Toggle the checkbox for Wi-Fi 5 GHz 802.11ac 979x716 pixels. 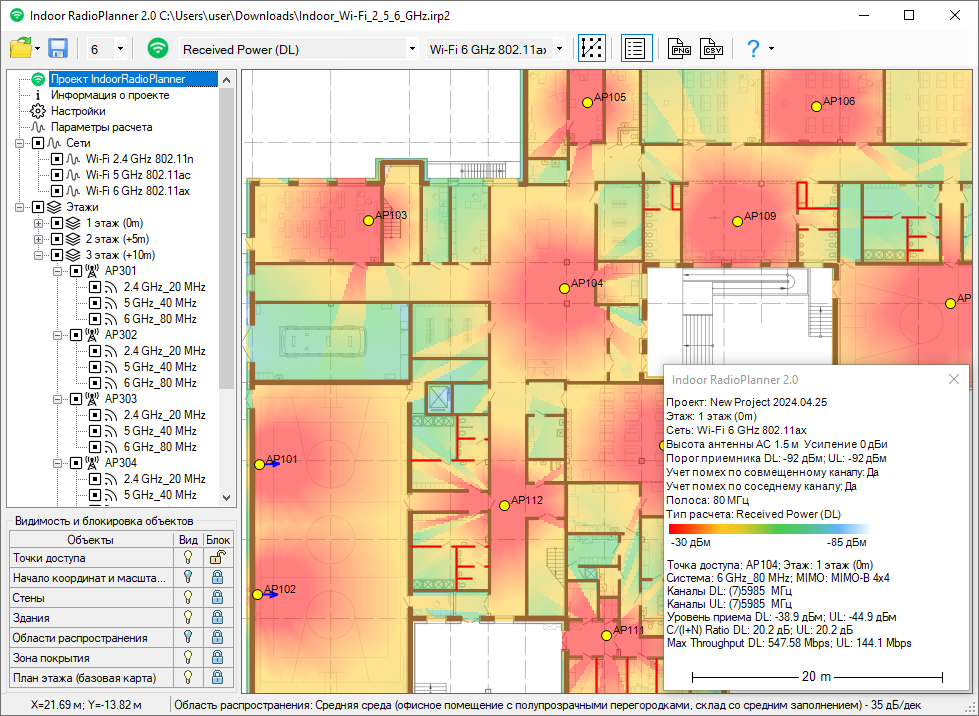(57, 175)
